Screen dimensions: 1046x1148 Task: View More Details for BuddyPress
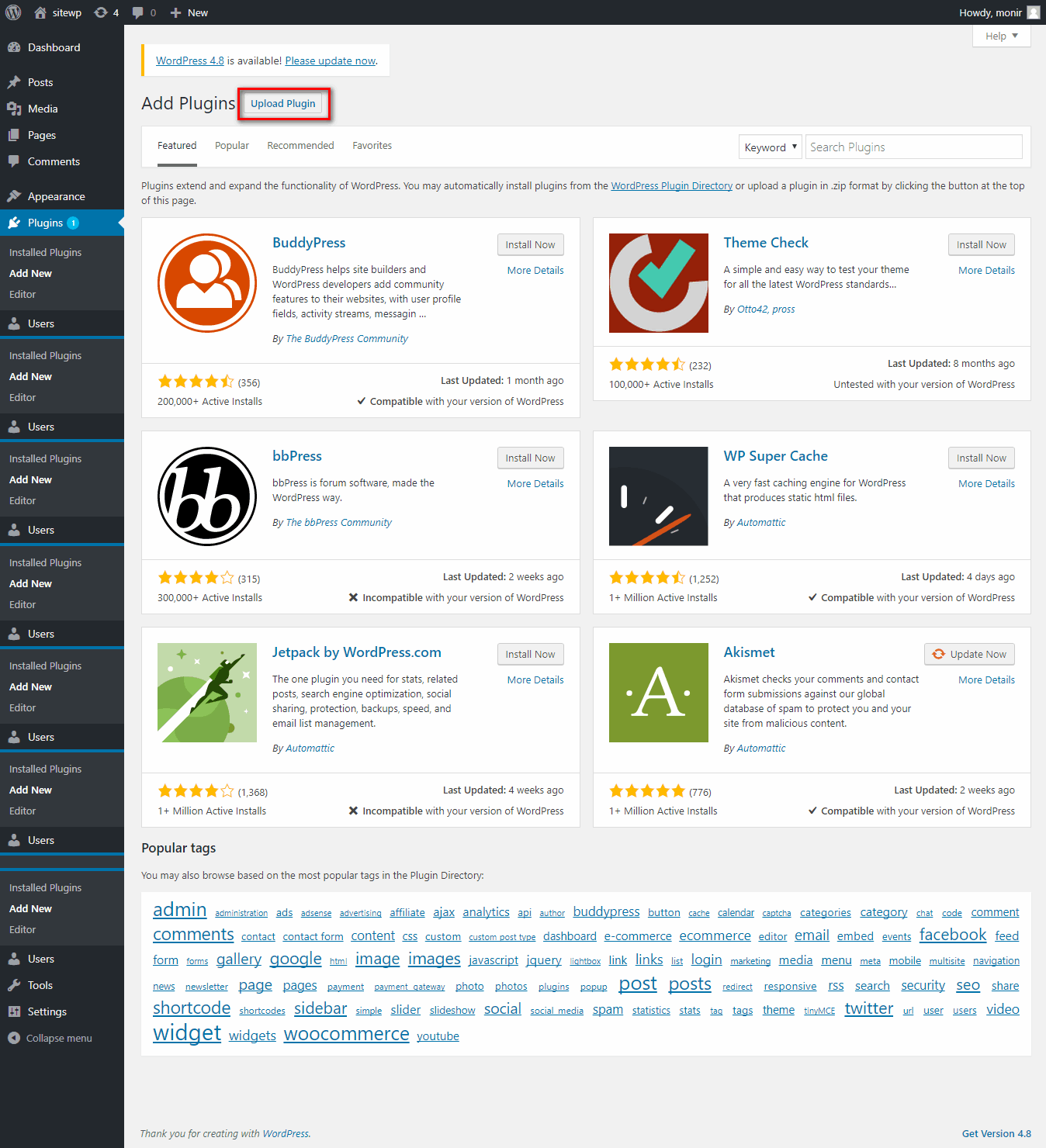[535, 270]
